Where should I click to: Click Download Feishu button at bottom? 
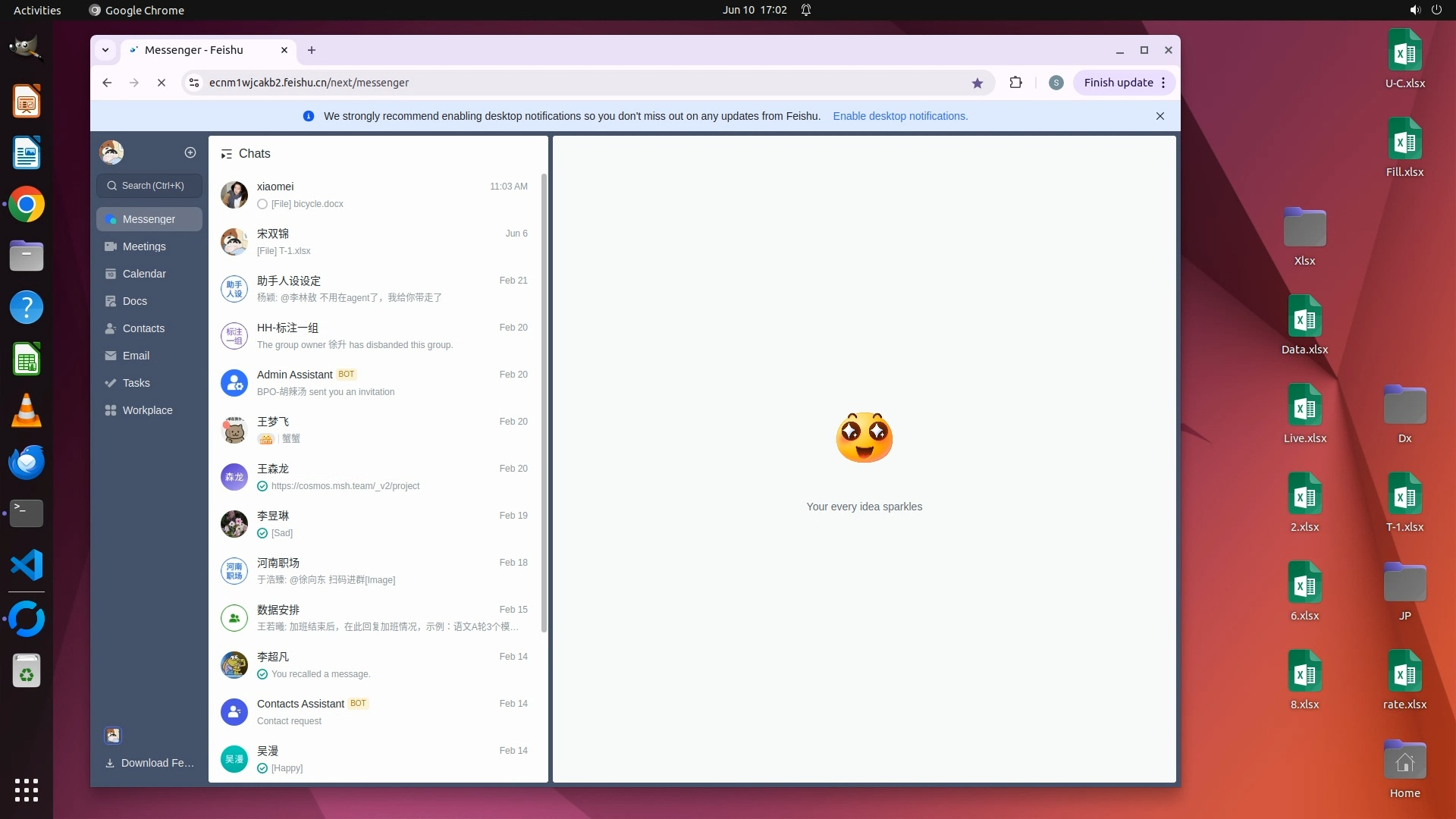pyautogui.click(x=149, y=763)
